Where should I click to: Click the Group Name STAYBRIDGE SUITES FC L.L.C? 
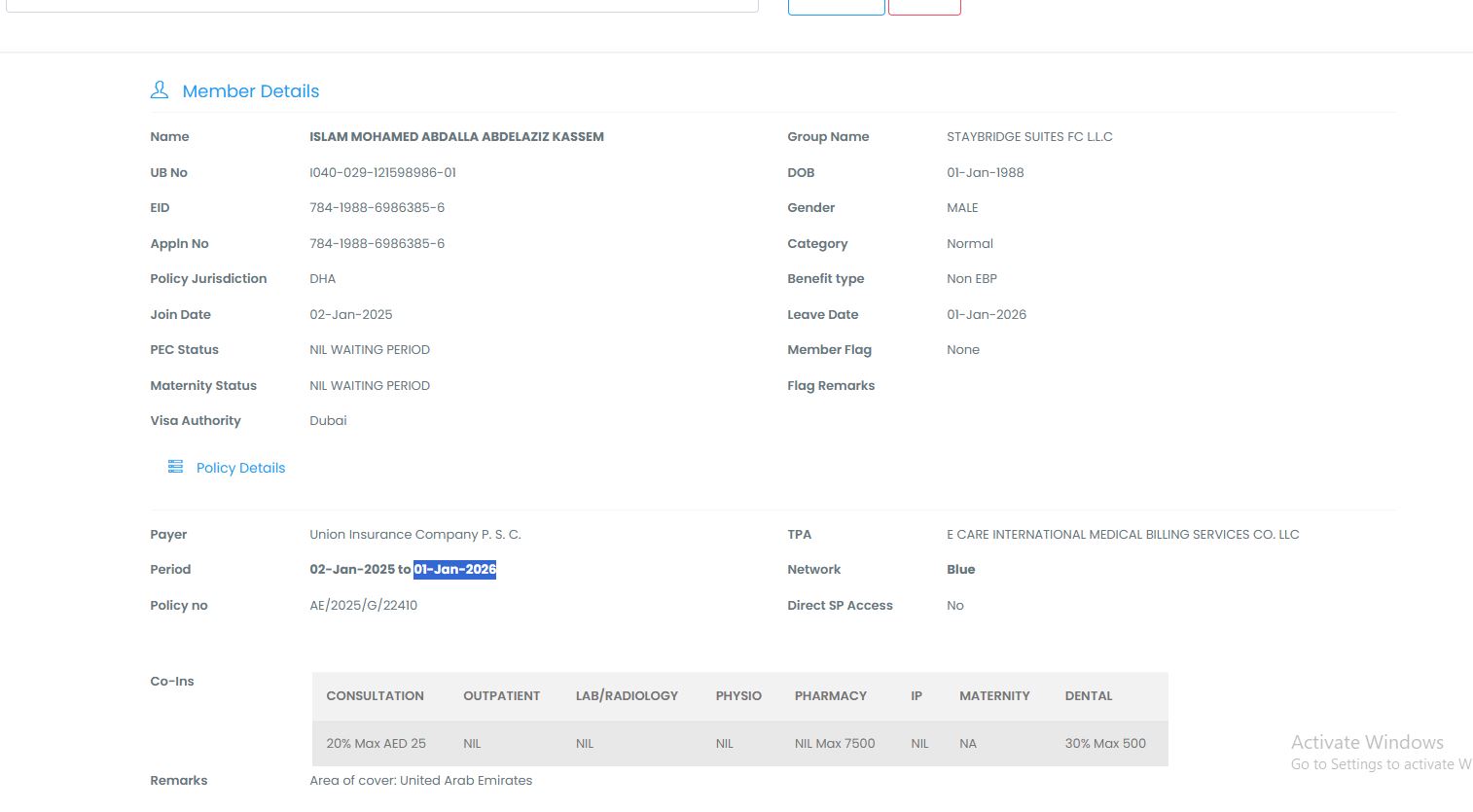click(1029, 137)
